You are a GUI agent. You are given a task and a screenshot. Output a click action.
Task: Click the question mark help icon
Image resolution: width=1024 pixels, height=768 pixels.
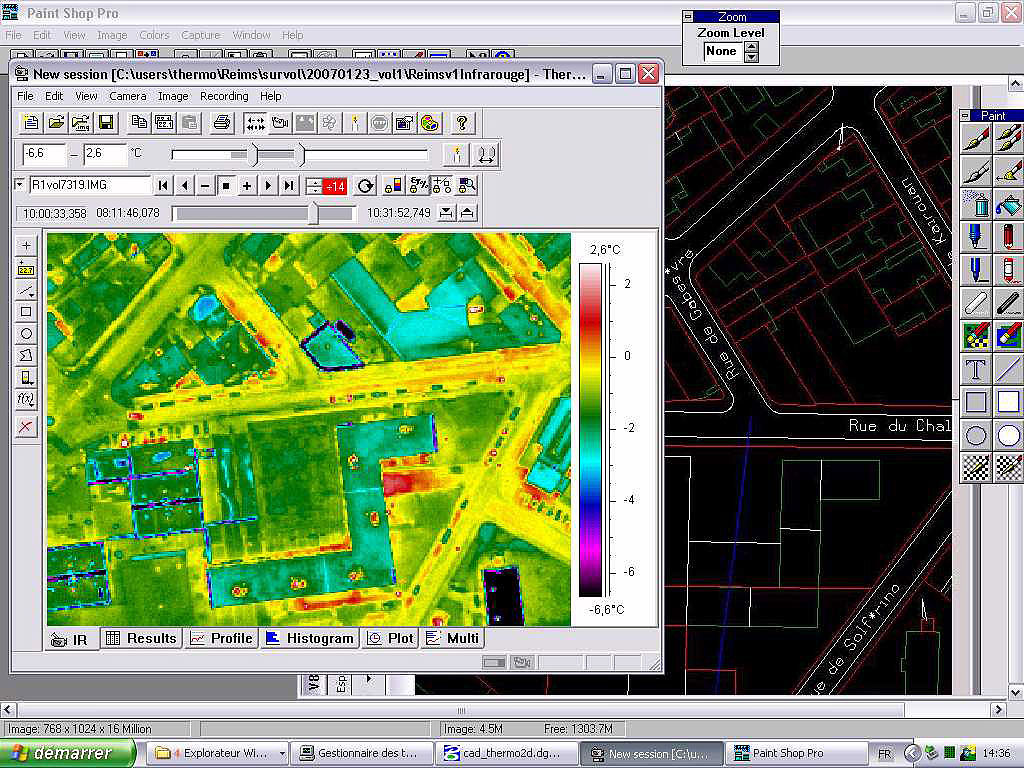pos(462,123)
